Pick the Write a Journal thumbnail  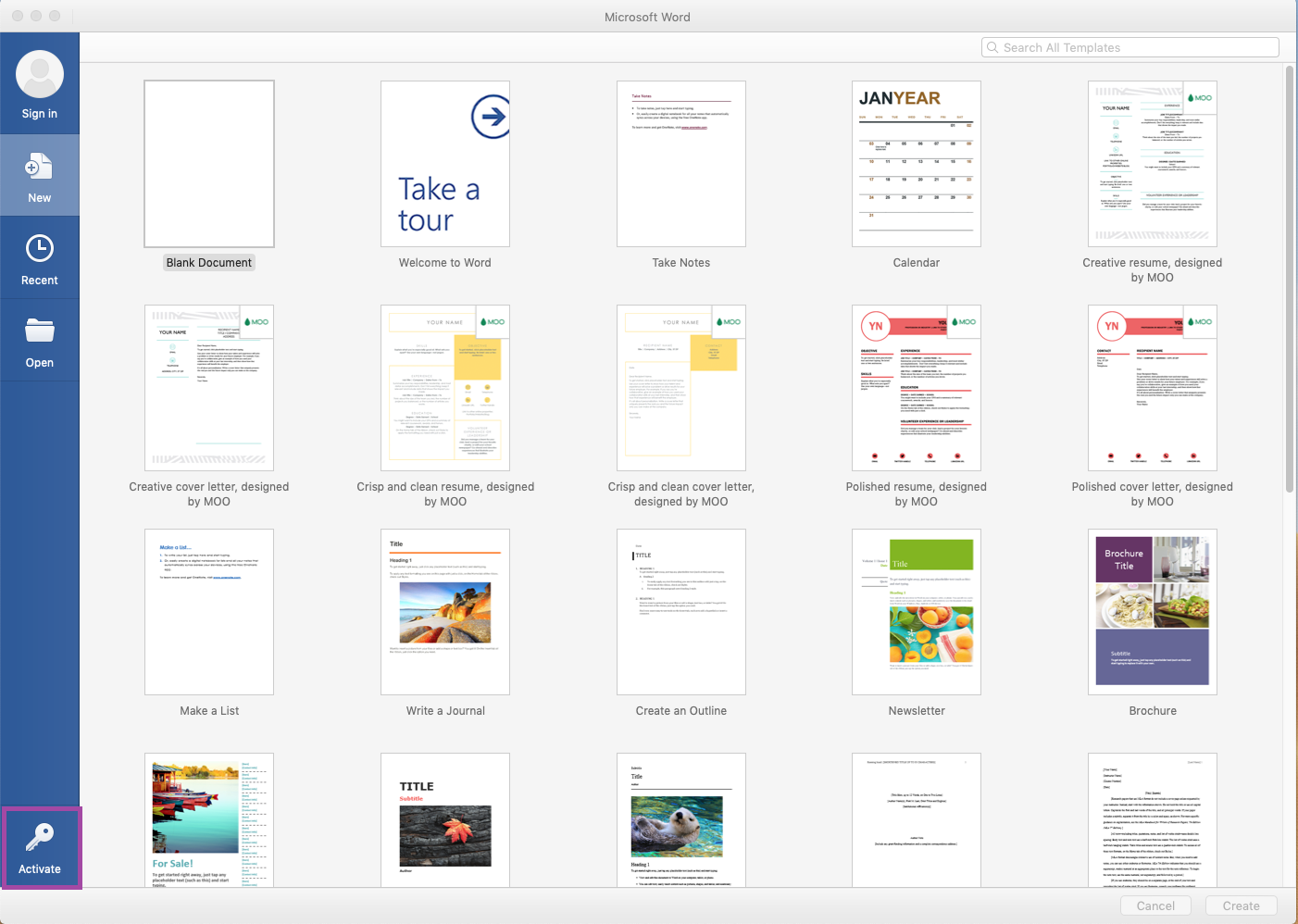(445, 612)
